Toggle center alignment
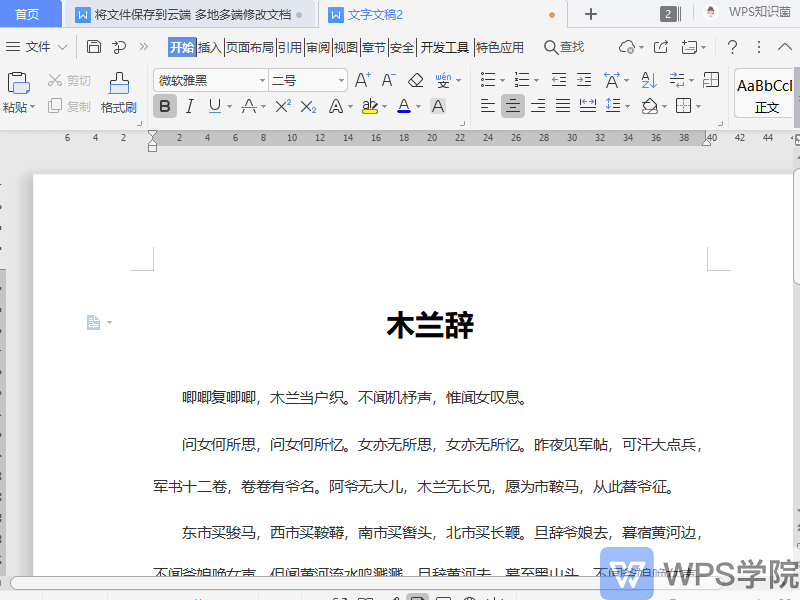The height and width of the screenshot is (600, 800). (513, 106)
